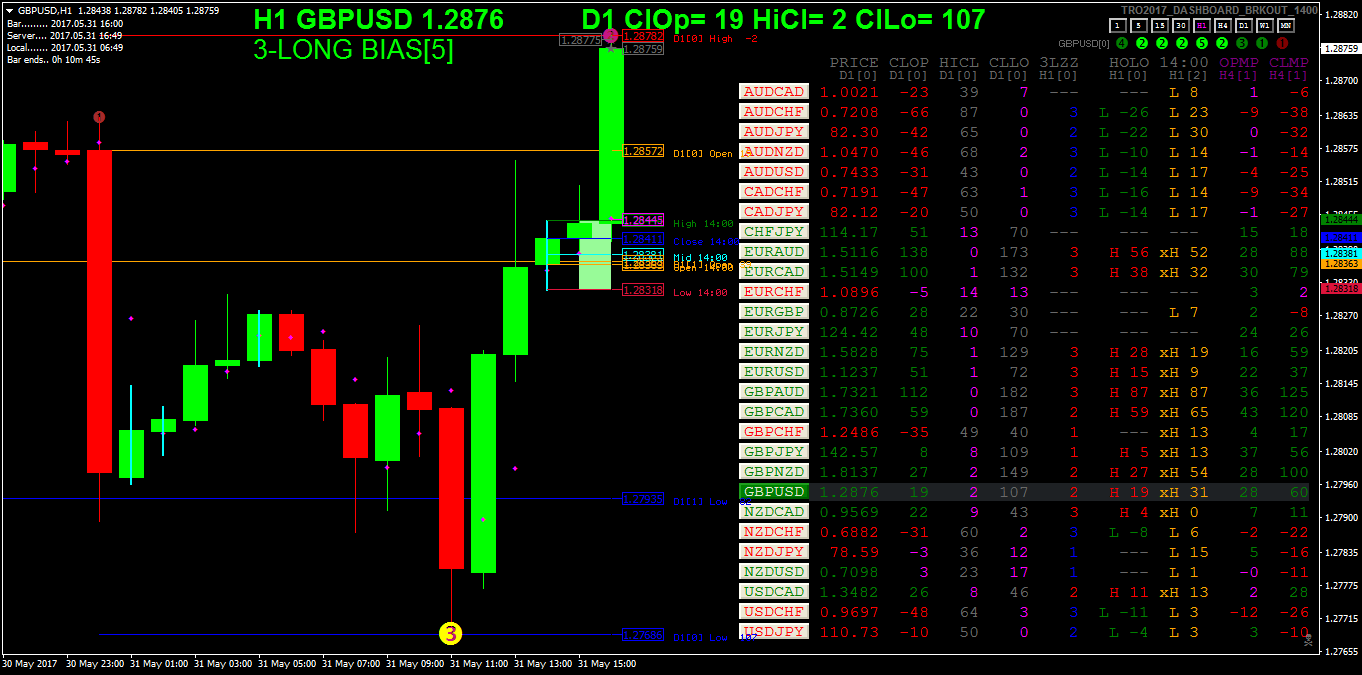Click the dark green circle numbered 3
Screen dimensions: 1362x675
click(x=1242, y=43)
